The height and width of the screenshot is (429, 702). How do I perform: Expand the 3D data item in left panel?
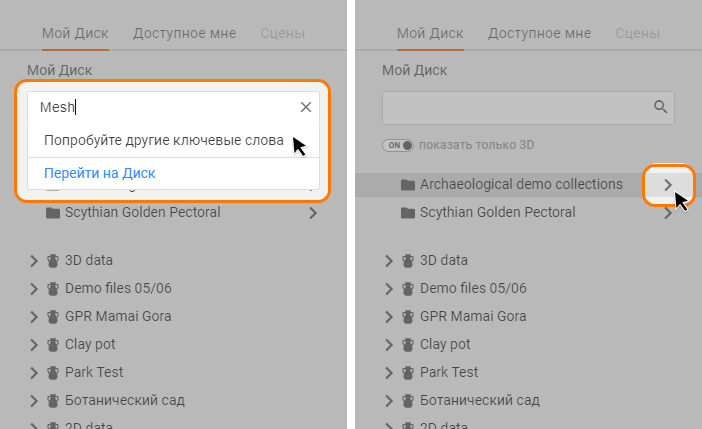(35, 260)
